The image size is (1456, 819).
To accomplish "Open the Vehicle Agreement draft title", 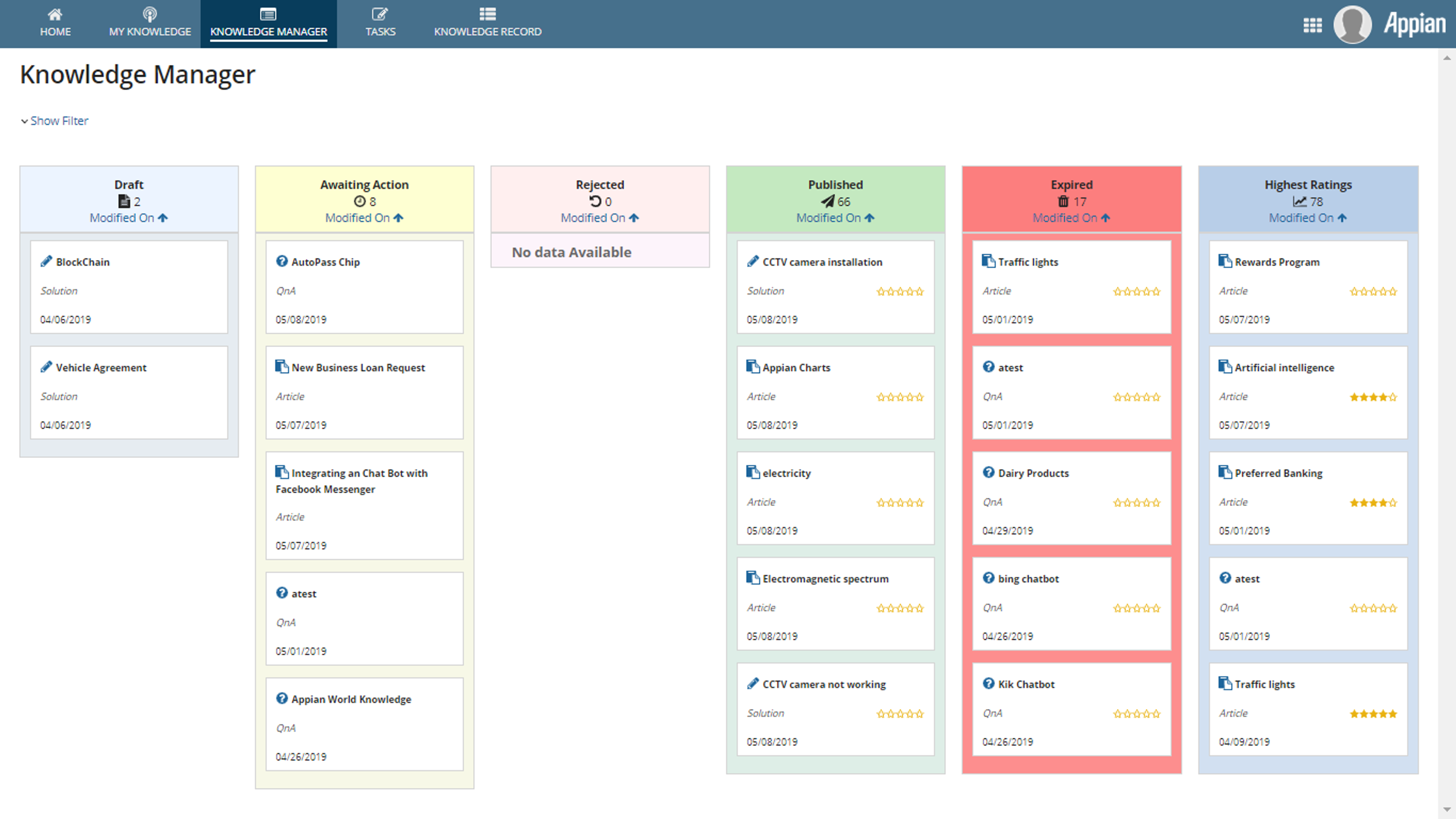I will coord(101,368).
